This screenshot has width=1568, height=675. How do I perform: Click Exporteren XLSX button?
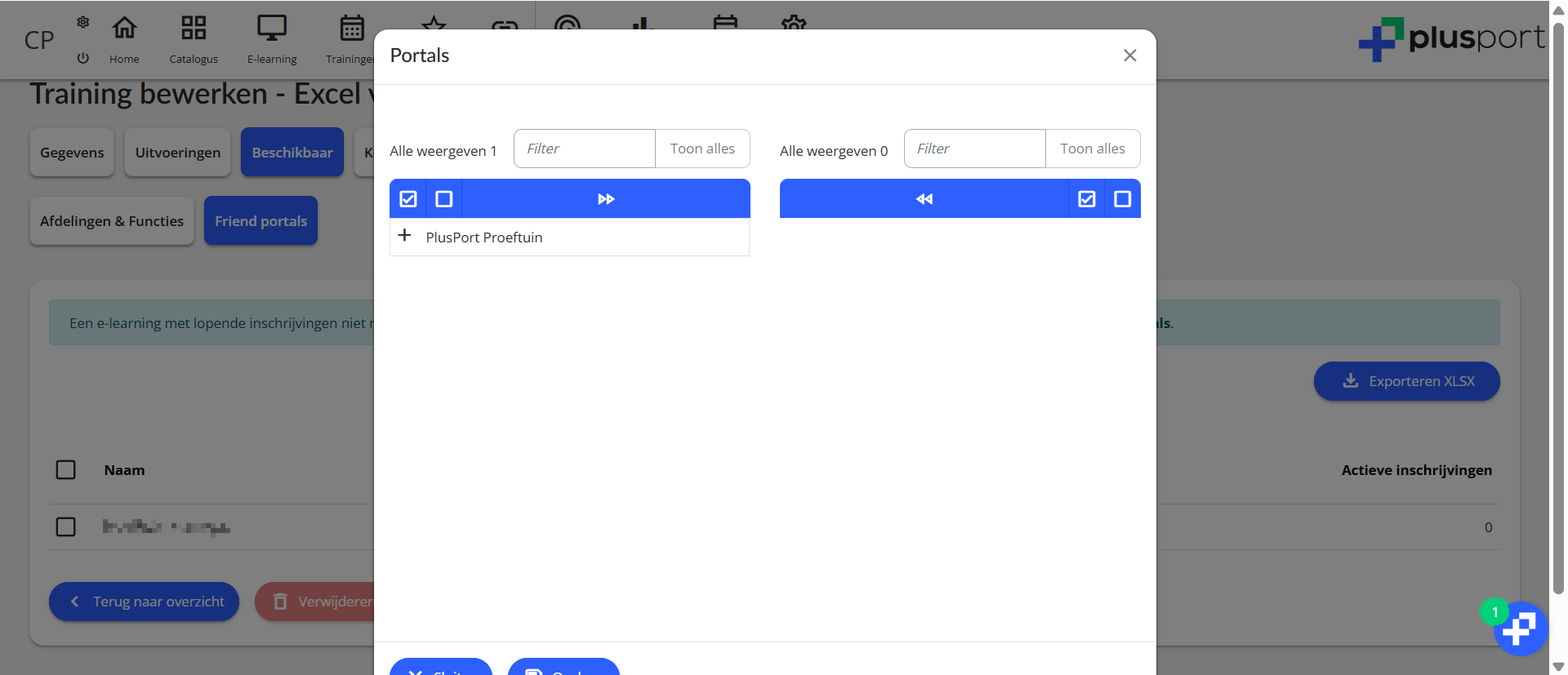(1406, 381)
